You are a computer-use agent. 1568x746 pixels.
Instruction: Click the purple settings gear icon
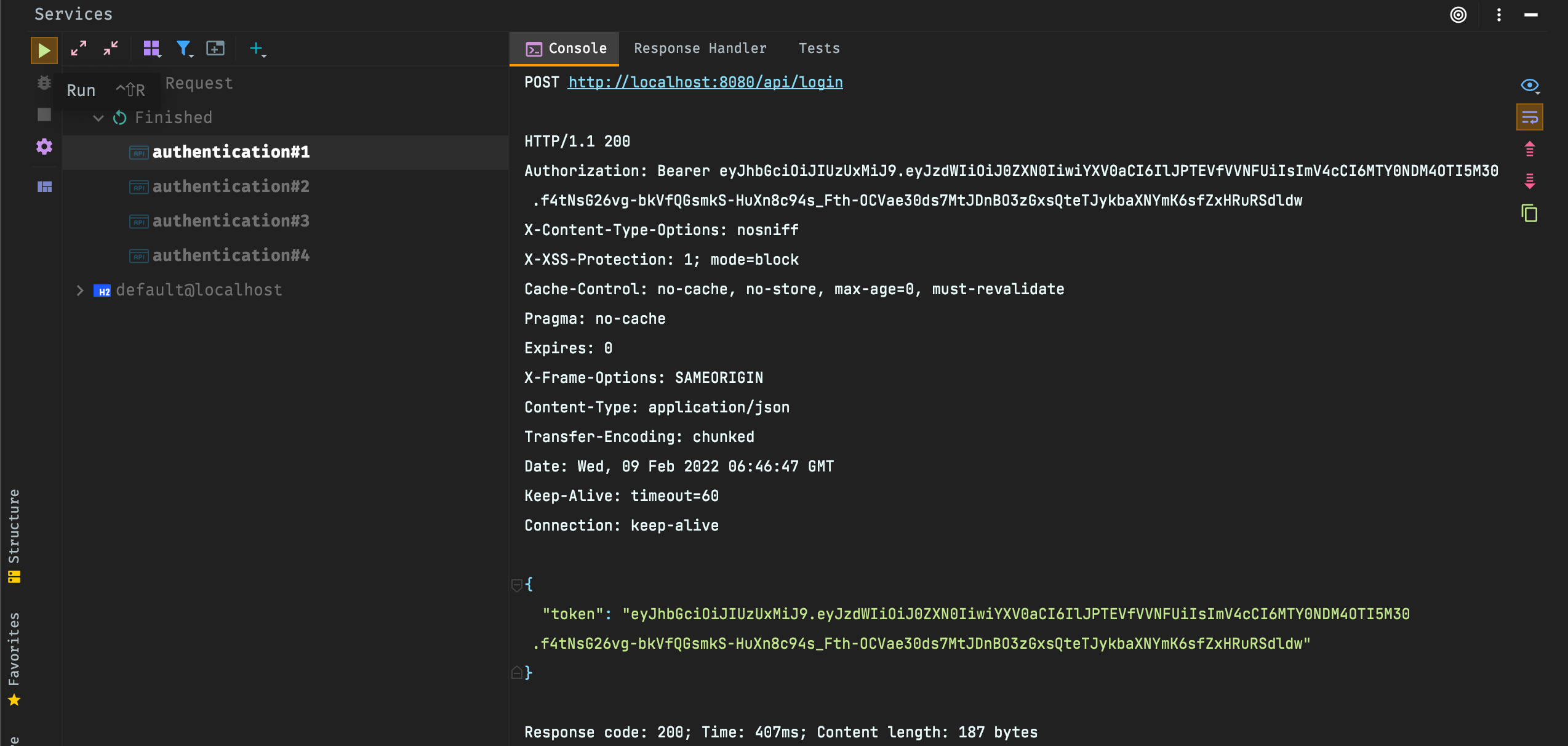point(44,146)
